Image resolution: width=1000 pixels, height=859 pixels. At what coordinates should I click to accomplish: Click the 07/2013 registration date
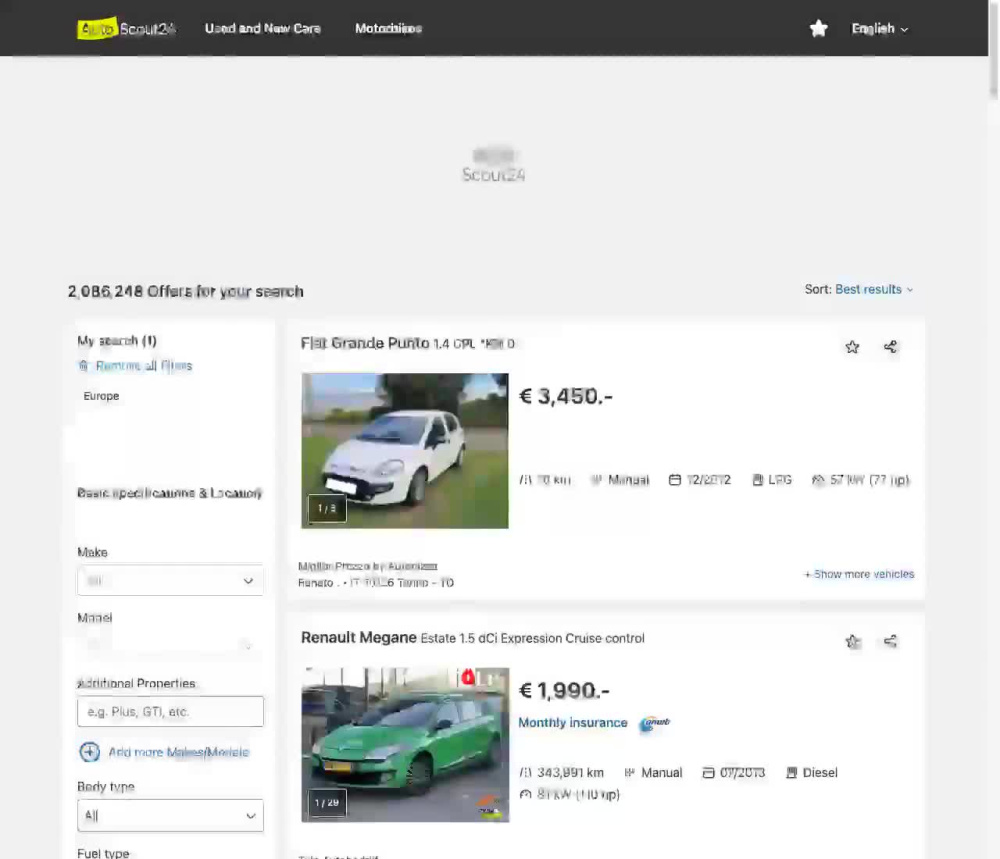pos(742,772)
